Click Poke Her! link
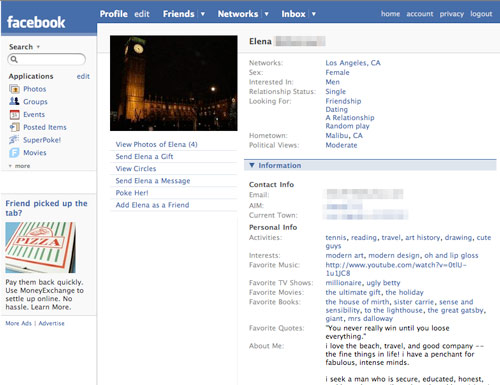Image resolution: width=500 pixels, height=385 pixels. click(x=132, y=193)
